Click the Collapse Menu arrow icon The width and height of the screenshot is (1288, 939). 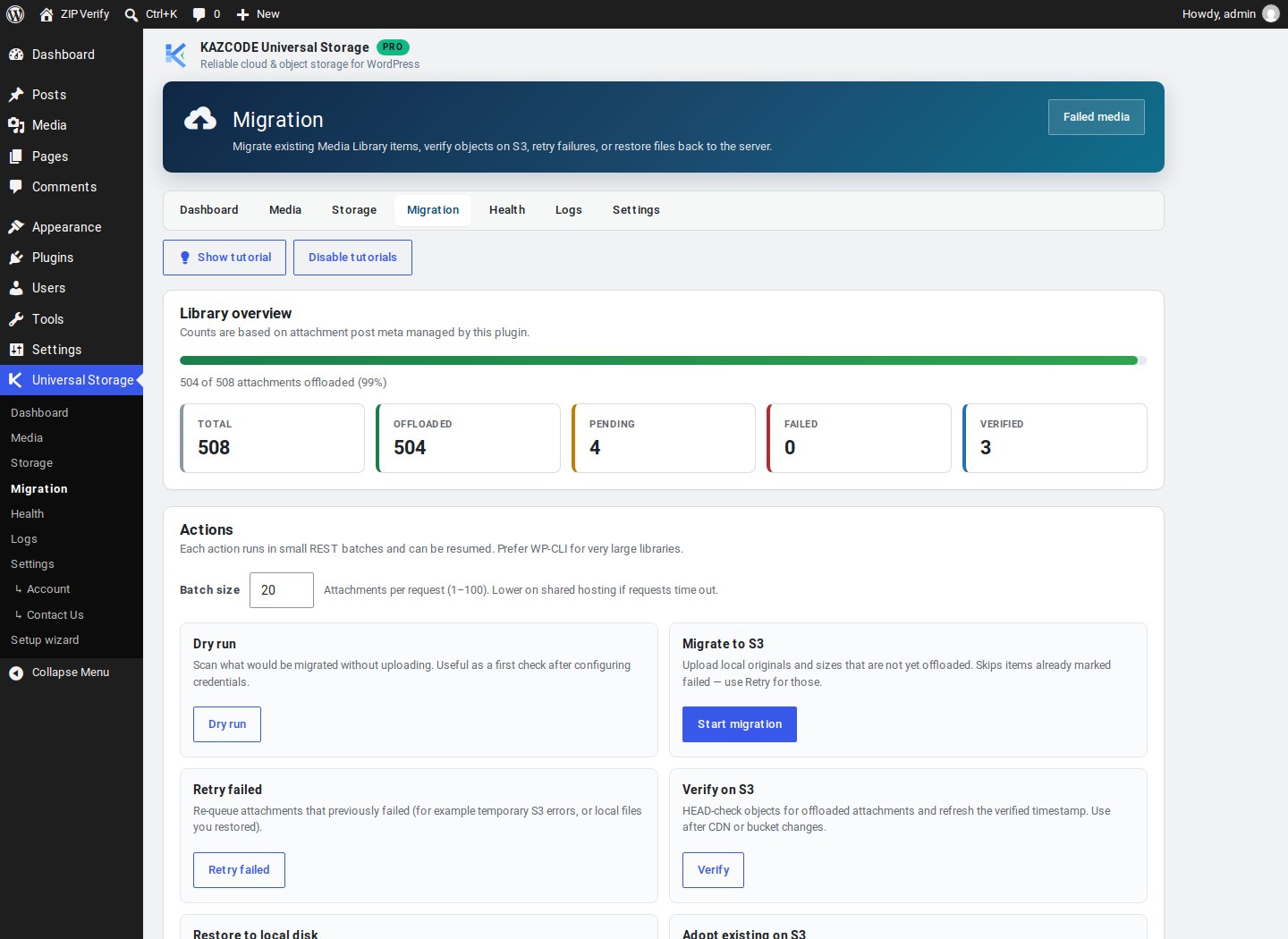click(x=16, y=673)
